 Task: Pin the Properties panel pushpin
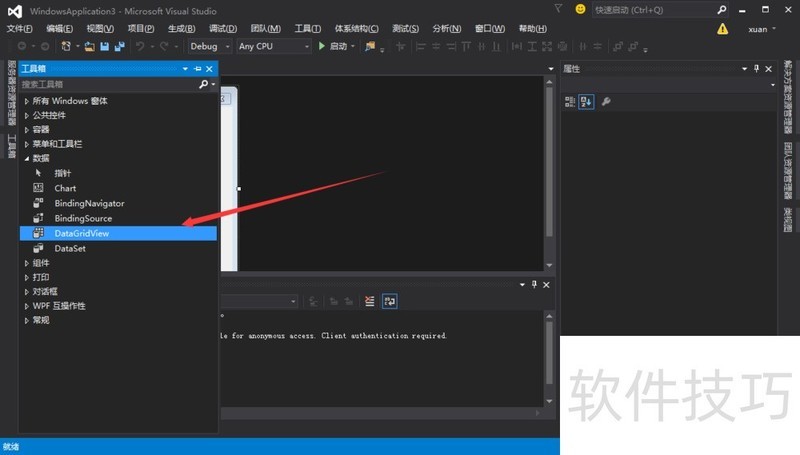pos(756,69)
